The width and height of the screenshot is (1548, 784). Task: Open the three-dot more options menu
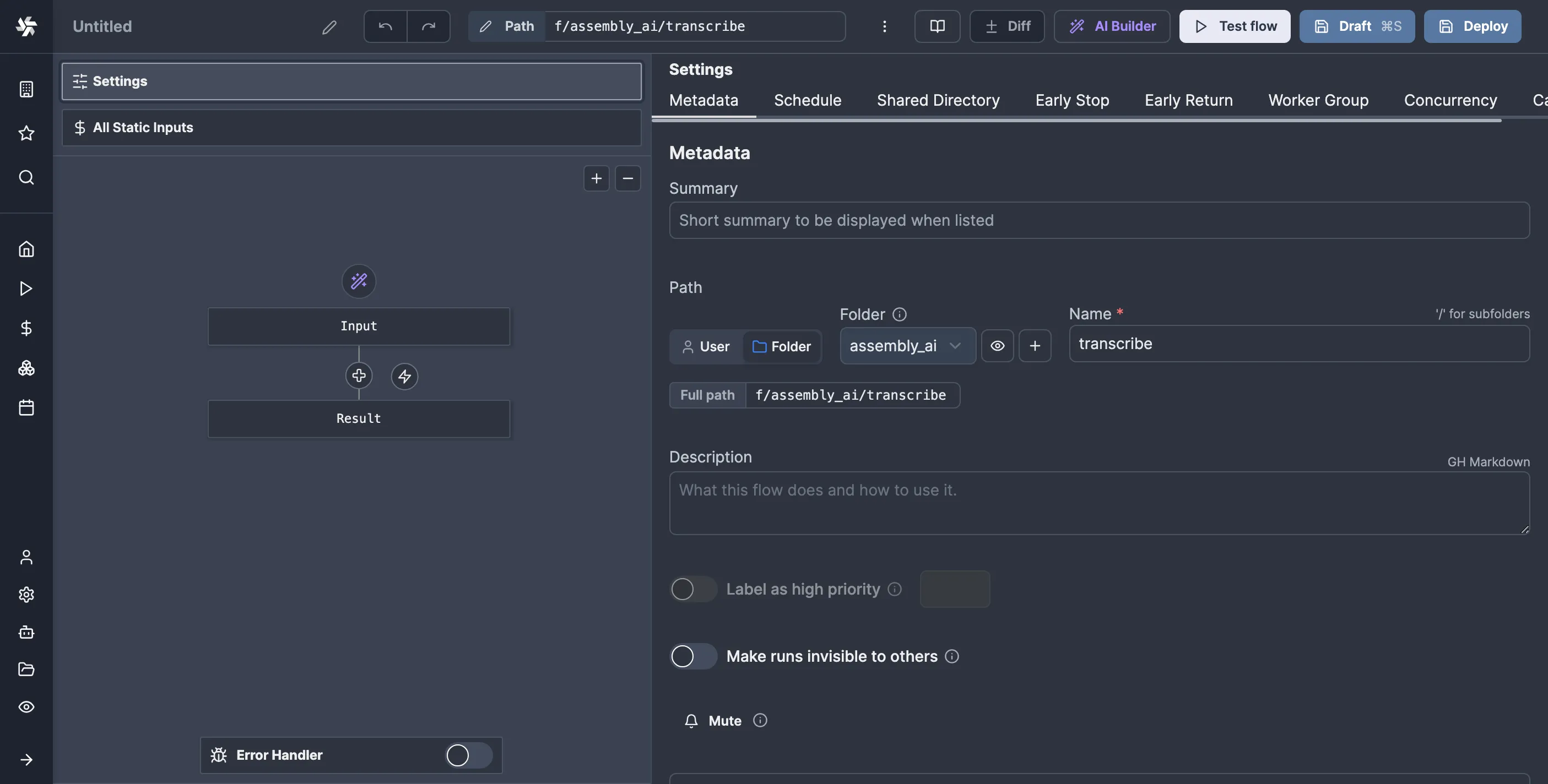884,26
